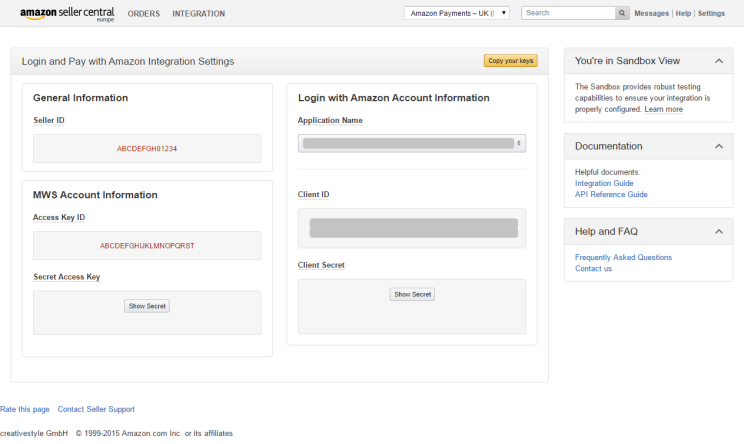Select the Access Key ID value ABCDEFGHIJKLMNOPQRST
745x444 pixels.
click(147, 246)
